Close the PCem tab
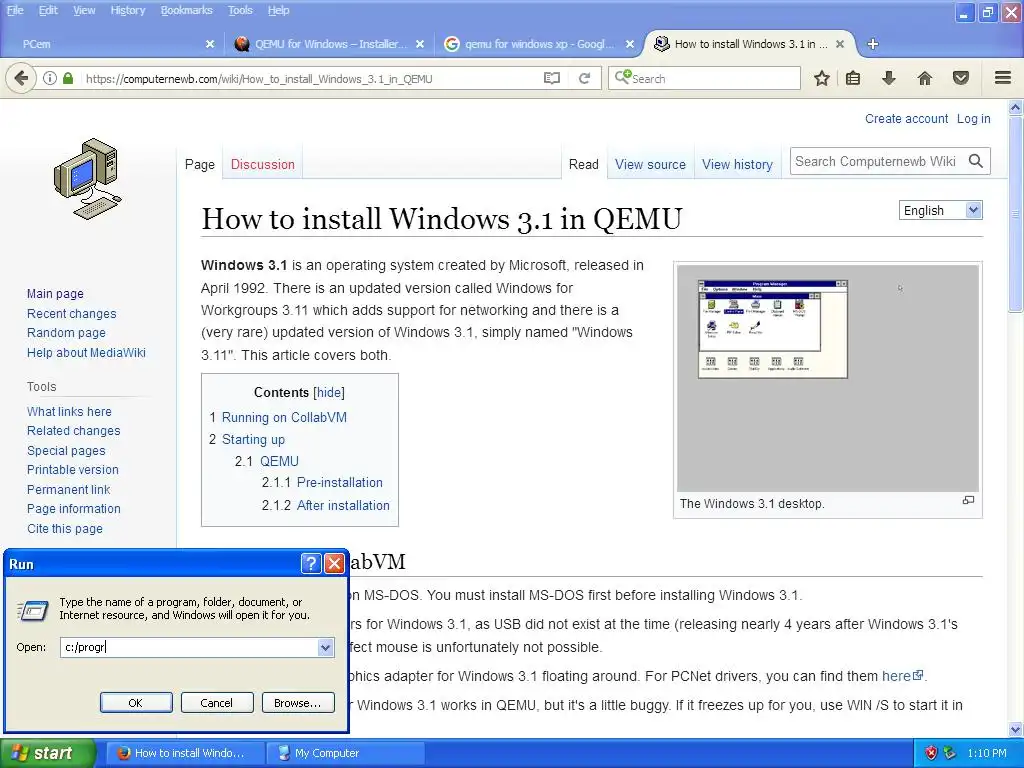 (210, 44)
